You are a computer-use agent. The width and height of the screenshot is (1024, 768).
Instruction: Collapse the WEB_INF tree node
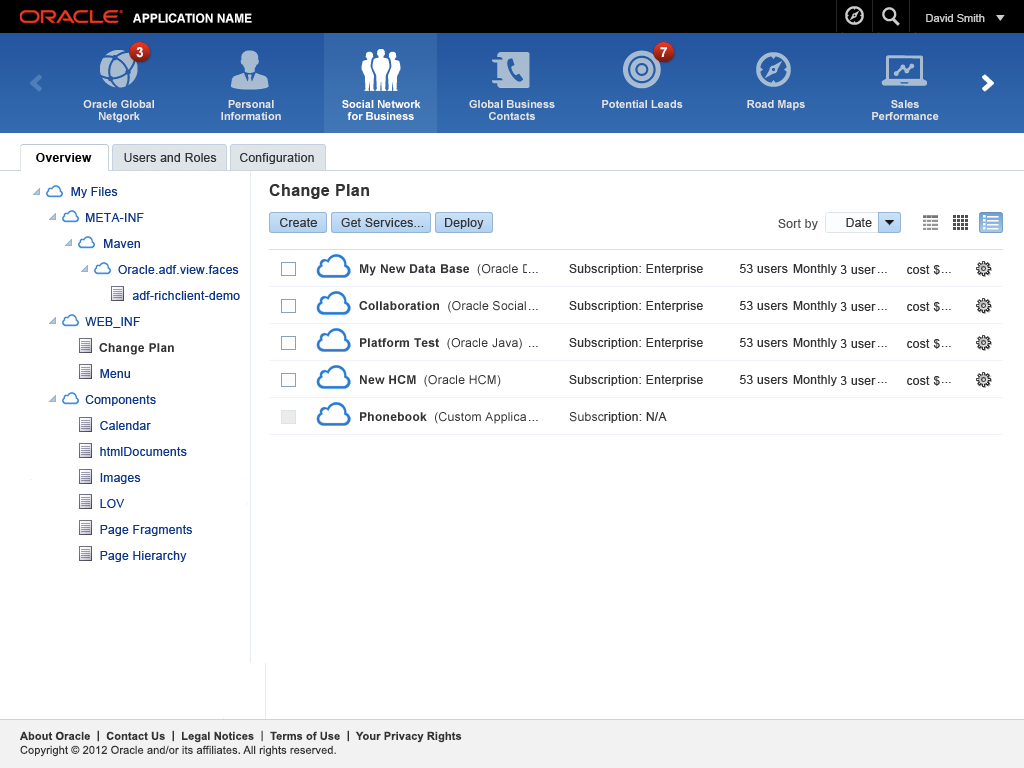point(52,321)
